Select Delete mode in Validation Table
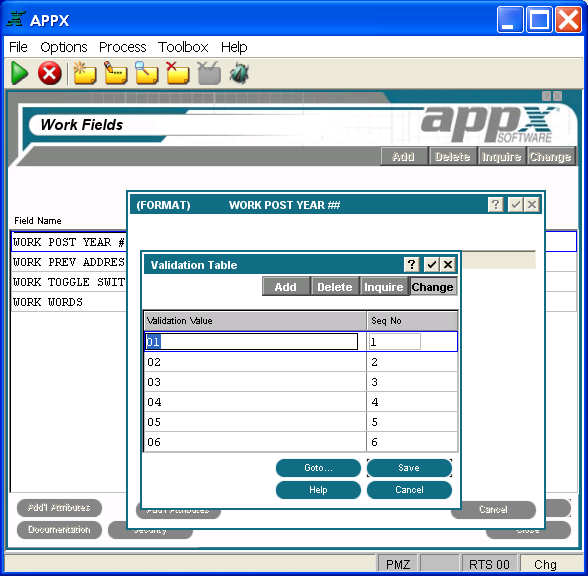This screenshot has width=588, height=576. coord(334,287)
